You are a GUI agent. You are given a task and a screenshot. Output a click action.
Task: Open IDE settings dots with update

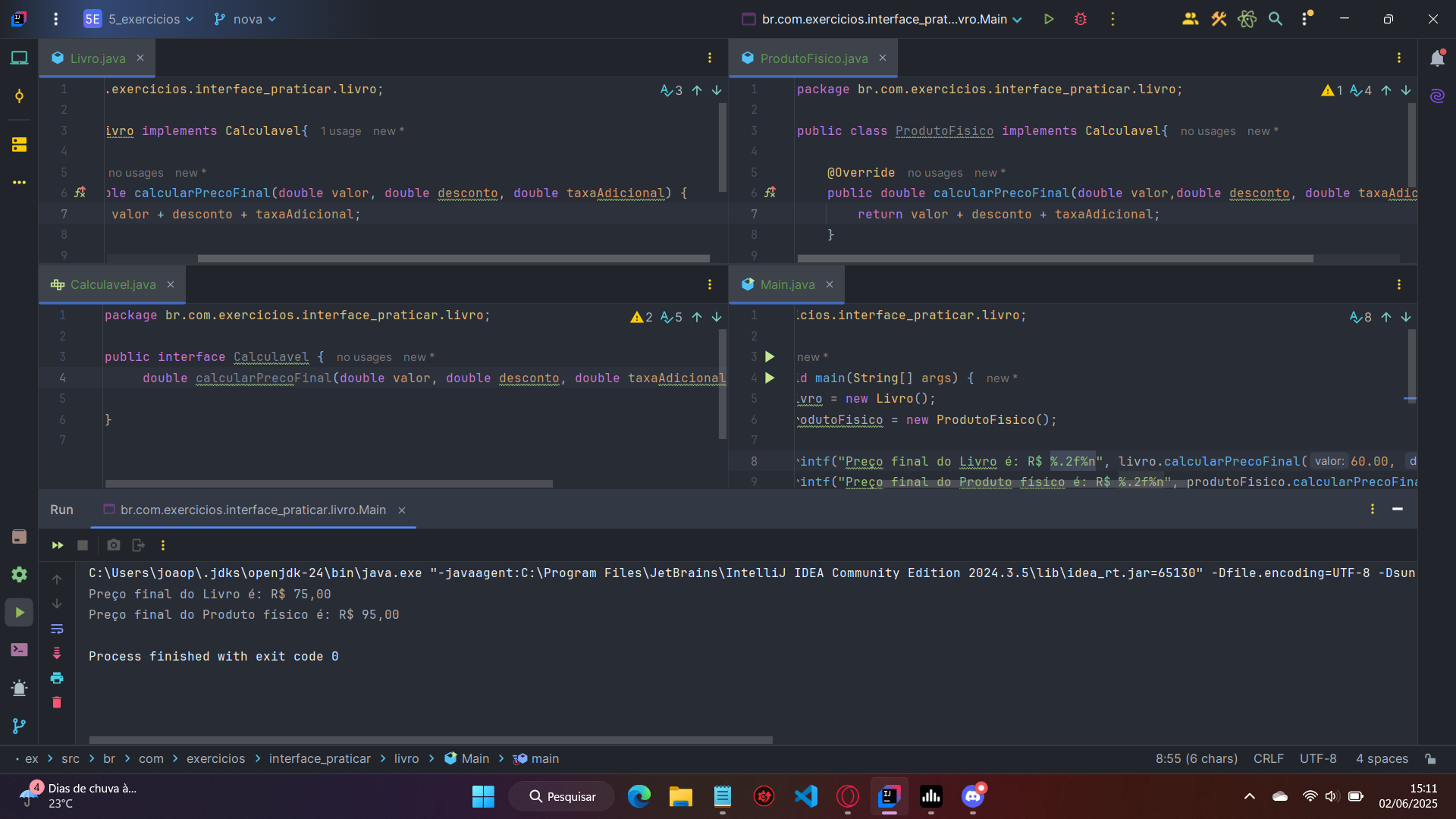[x=1306, y=19]
